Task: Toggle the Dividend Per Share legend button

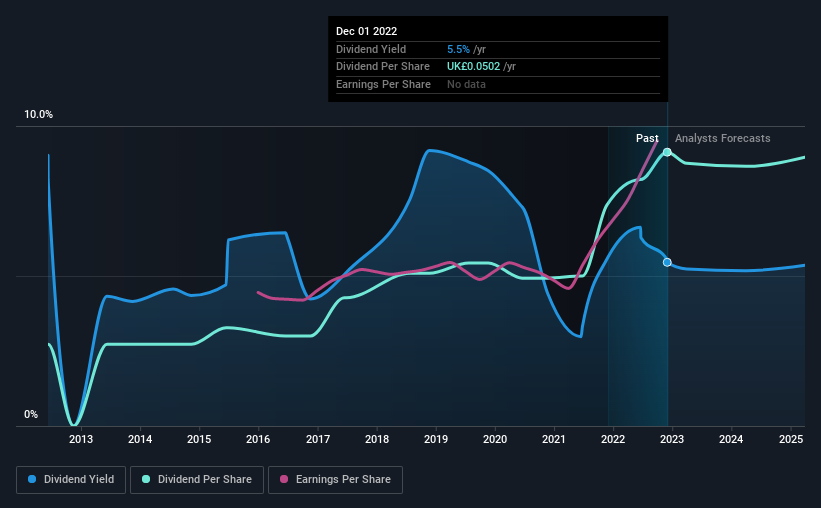Action: 197,480
